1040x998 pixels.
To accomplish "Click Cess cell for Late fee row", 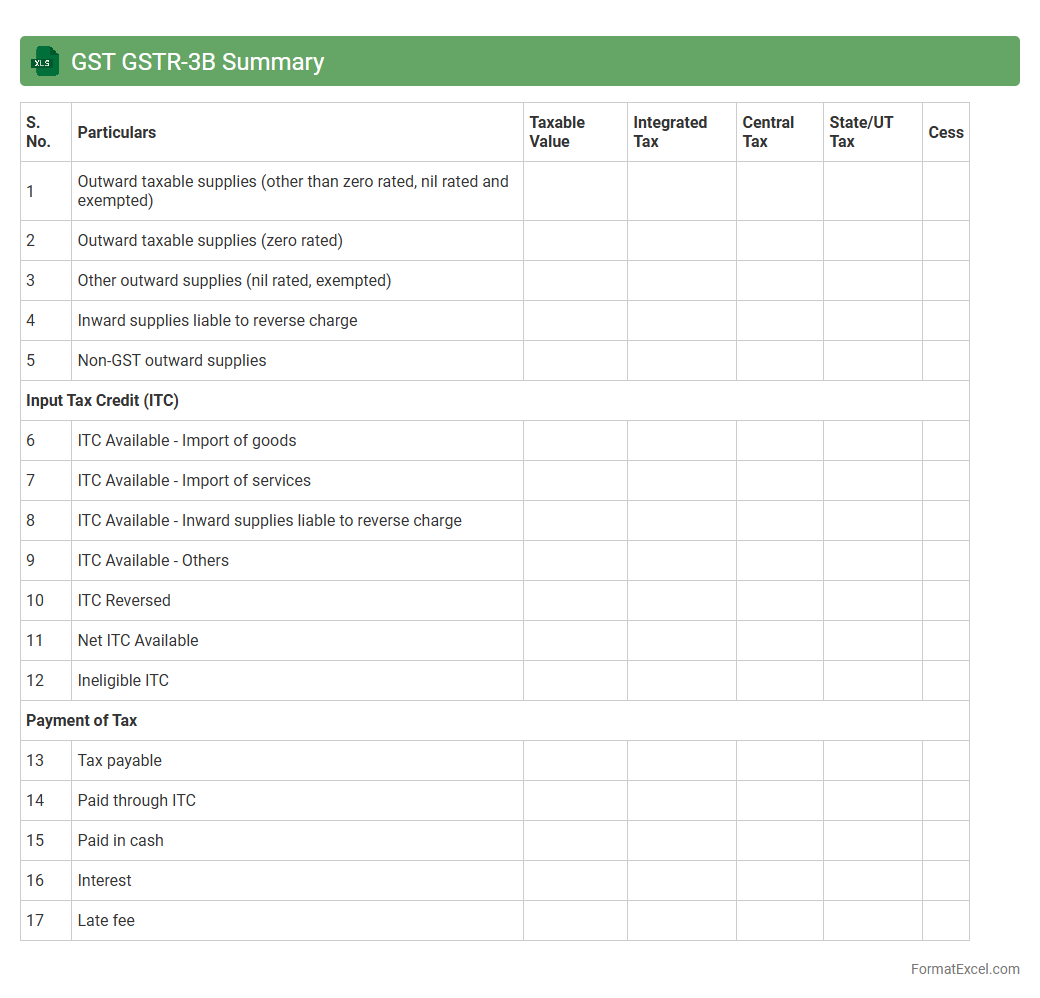I will [945, 921].
